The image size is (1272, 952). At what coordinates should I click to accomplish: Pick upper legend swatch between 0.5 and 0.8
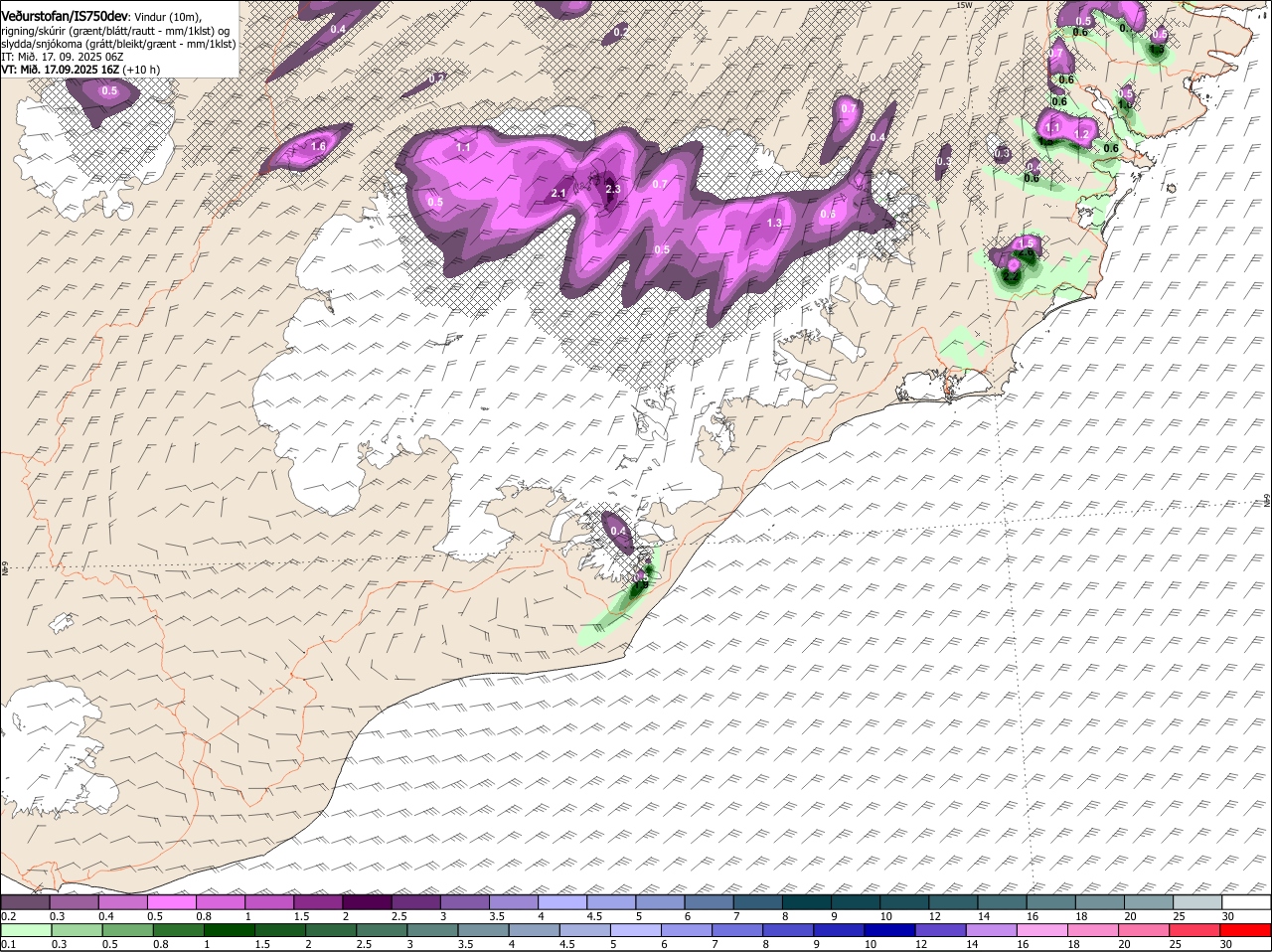tap(172, 902)
